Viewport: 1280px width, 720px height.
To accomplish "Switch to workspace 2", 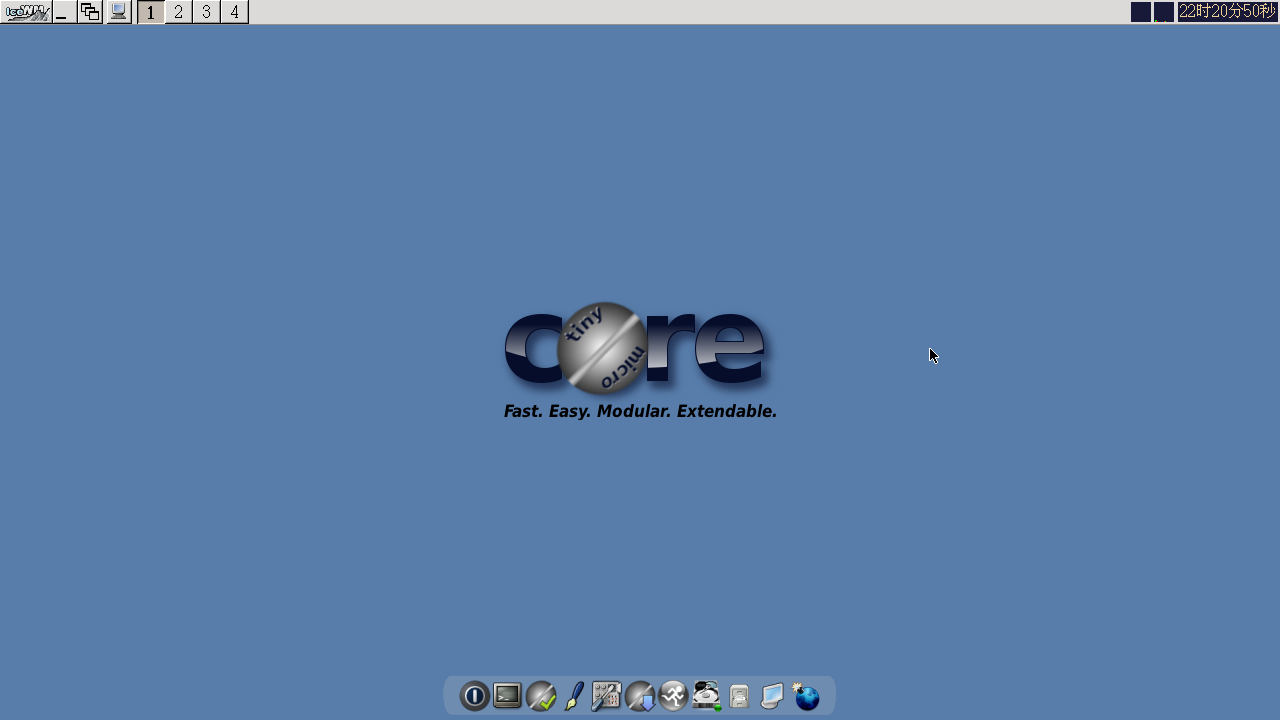I will pyautogui.click(x=179, y=12).
